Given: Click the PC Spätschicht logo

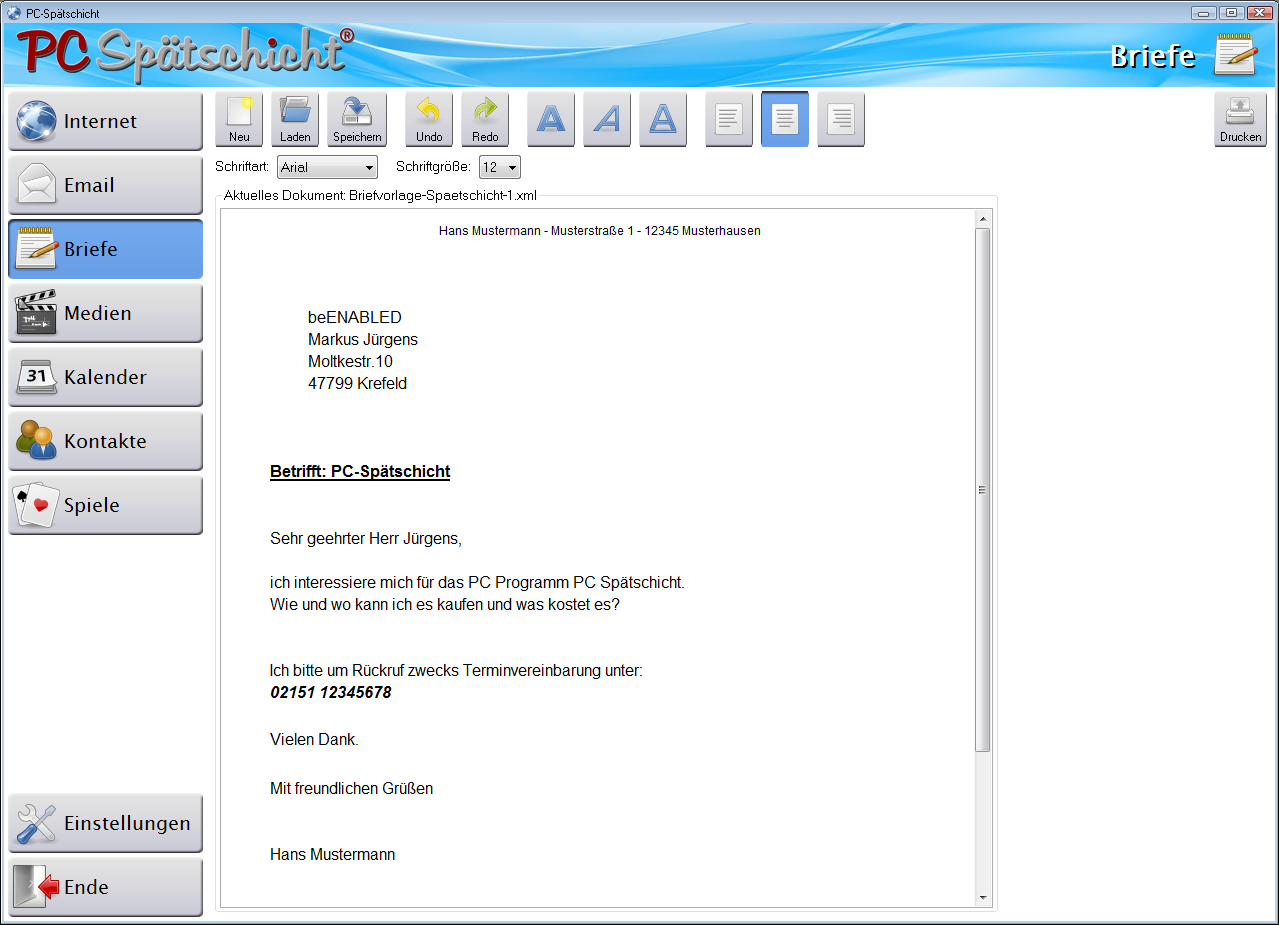Looking at the screenshot, I should (x=187, y=55).
